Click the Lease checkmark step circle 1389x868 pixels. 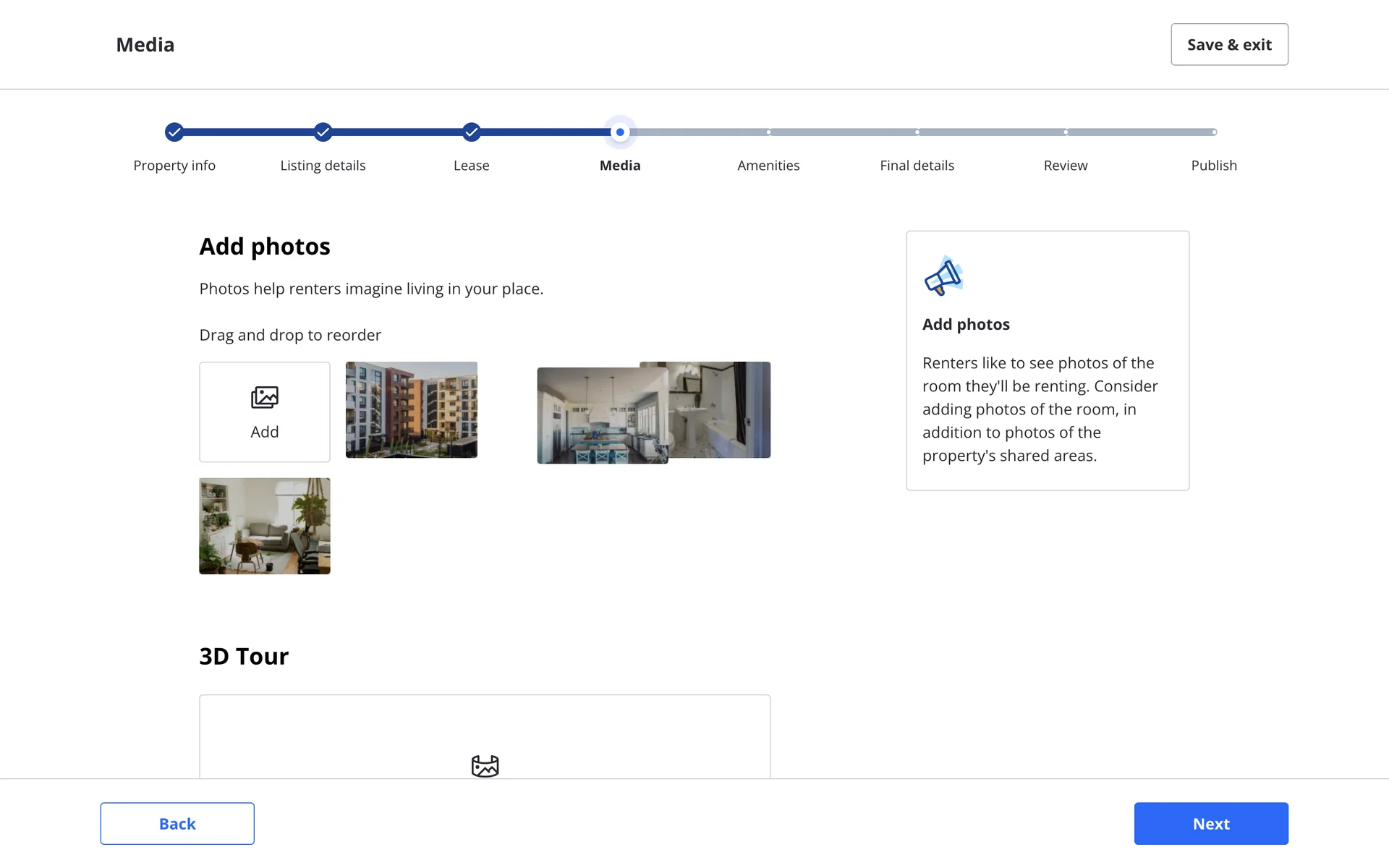coord(471,132)
